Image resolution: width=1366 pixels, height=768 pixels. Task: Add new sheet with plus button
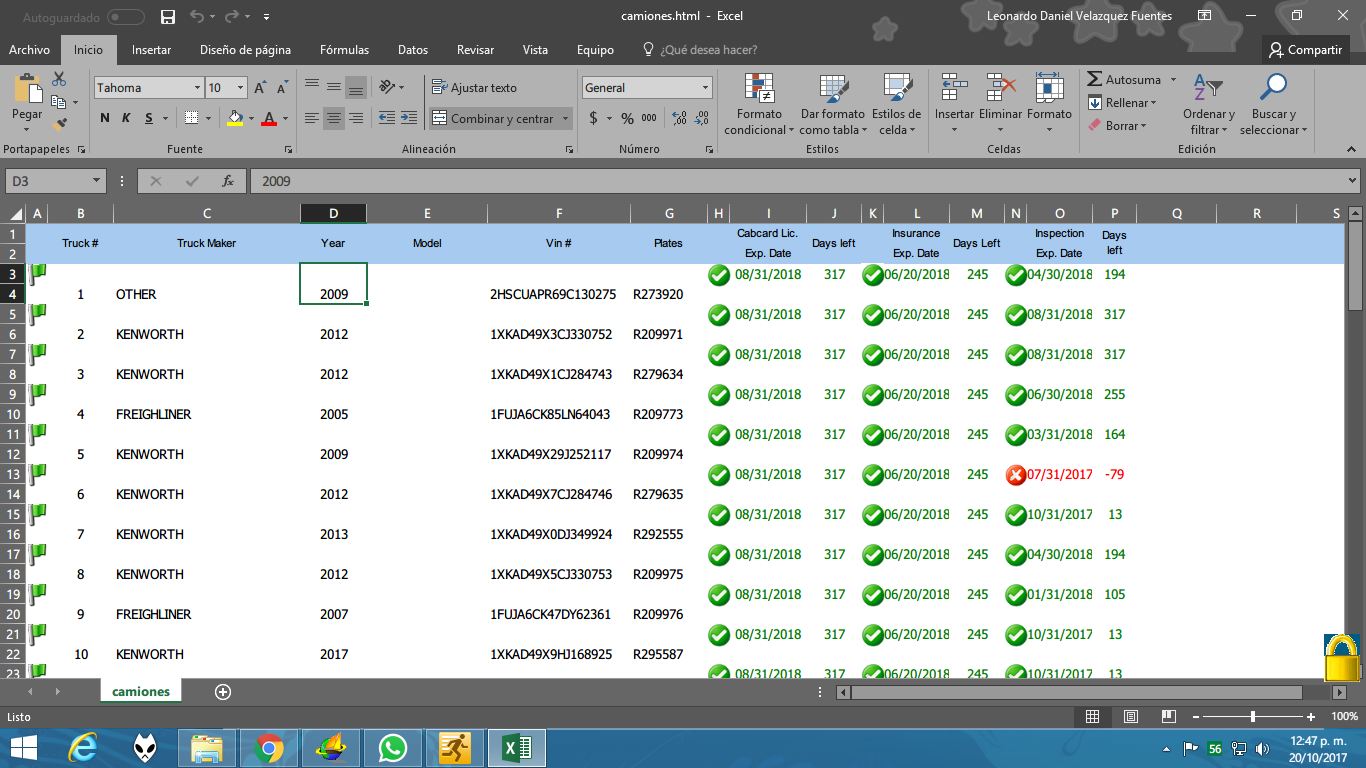223,692
